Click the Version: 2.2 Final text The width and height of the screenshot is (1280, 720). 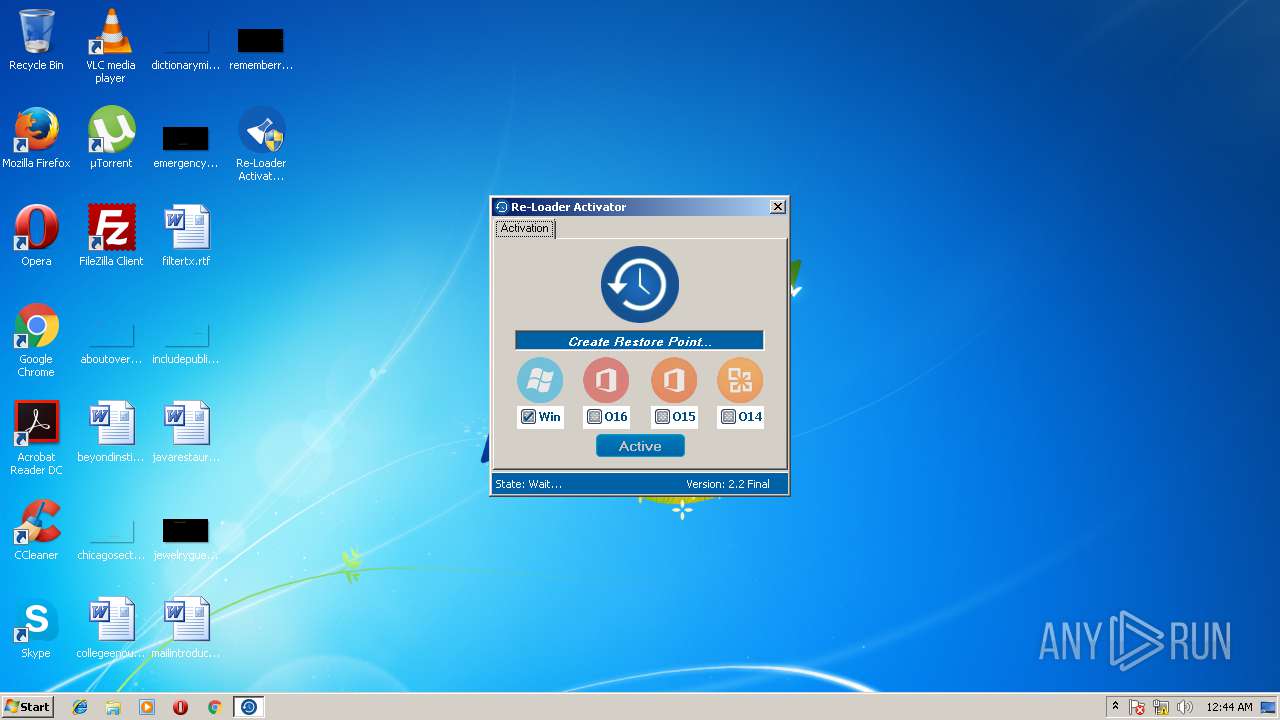[728, 484]
